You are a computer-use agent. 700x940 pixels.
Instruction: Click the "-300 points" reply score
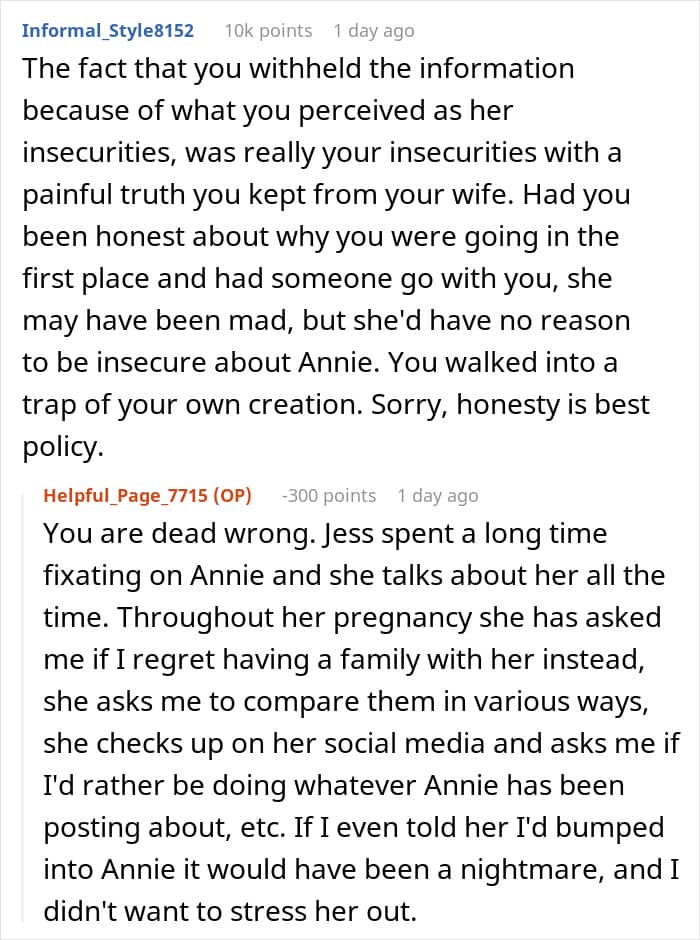[329, 496]
